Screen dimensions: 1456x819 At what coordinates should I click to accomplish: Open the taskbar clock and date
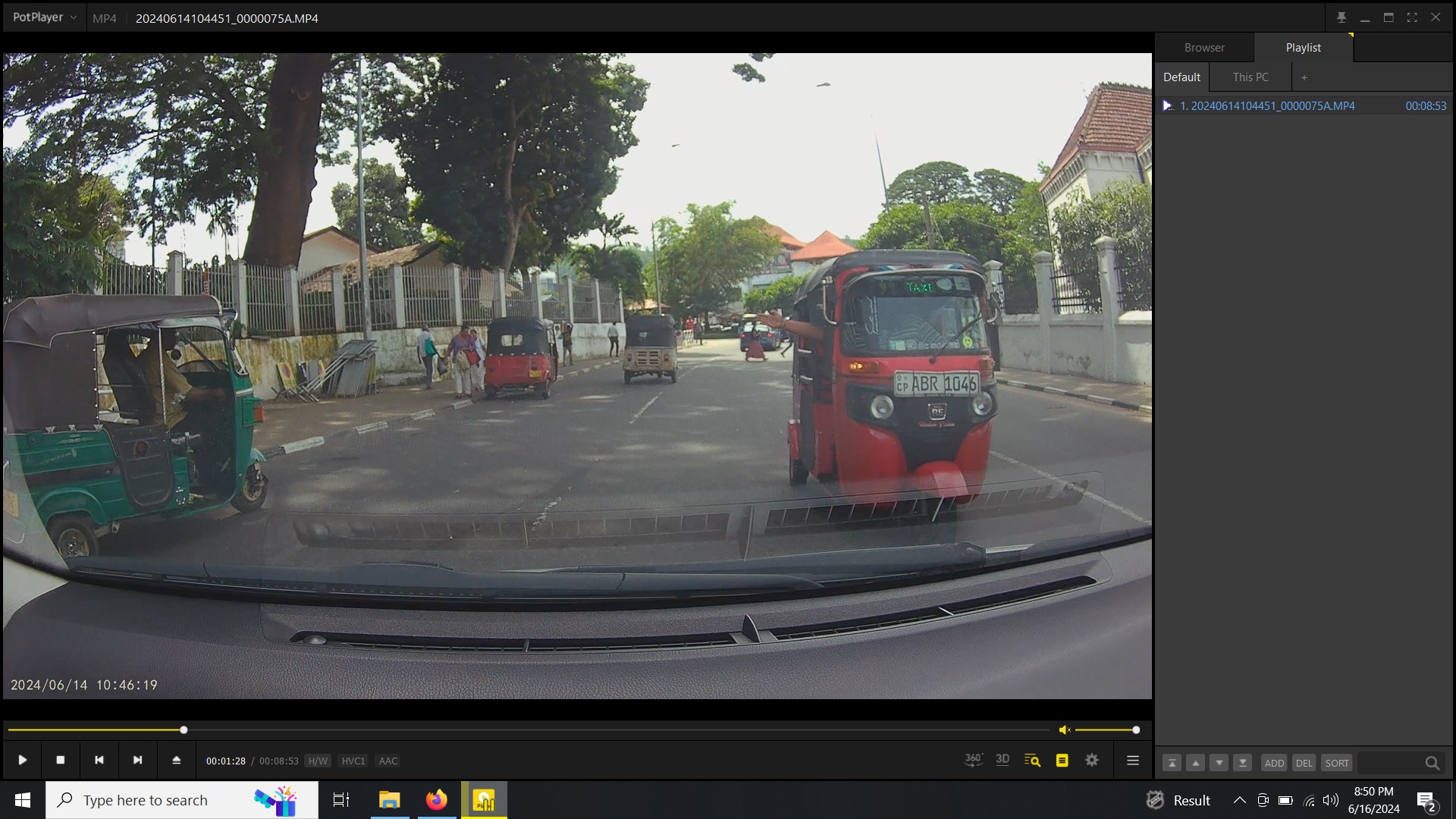[1373, 800]
